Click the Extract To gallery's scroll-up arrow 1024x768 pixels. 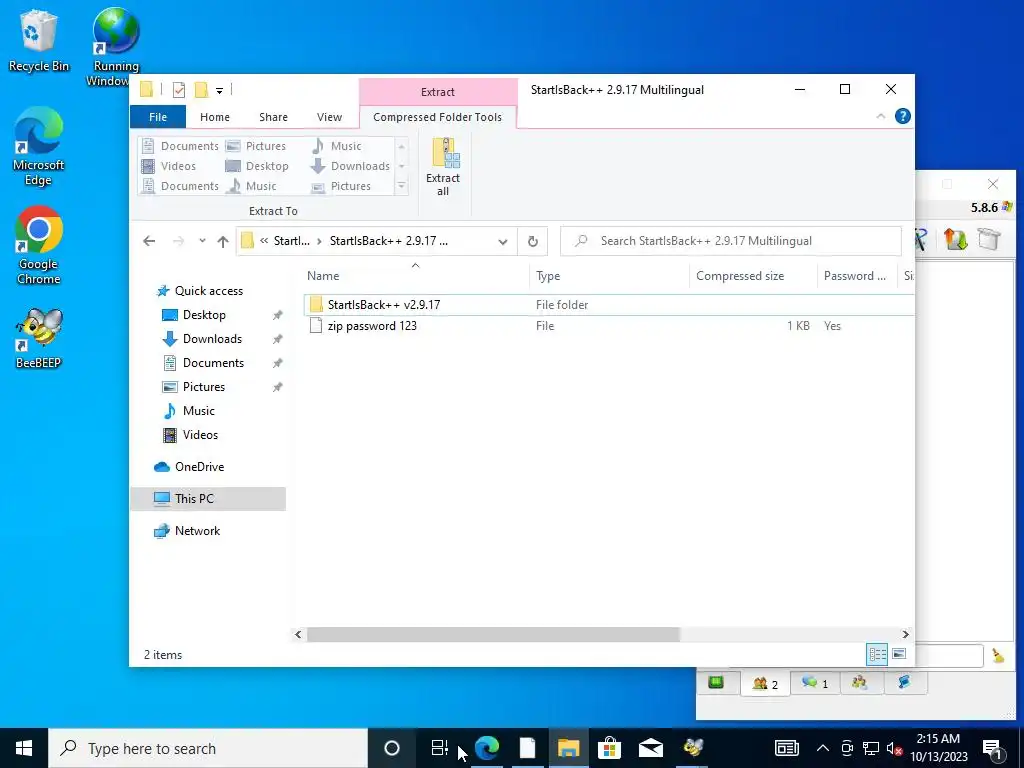(x=402, y=146)
